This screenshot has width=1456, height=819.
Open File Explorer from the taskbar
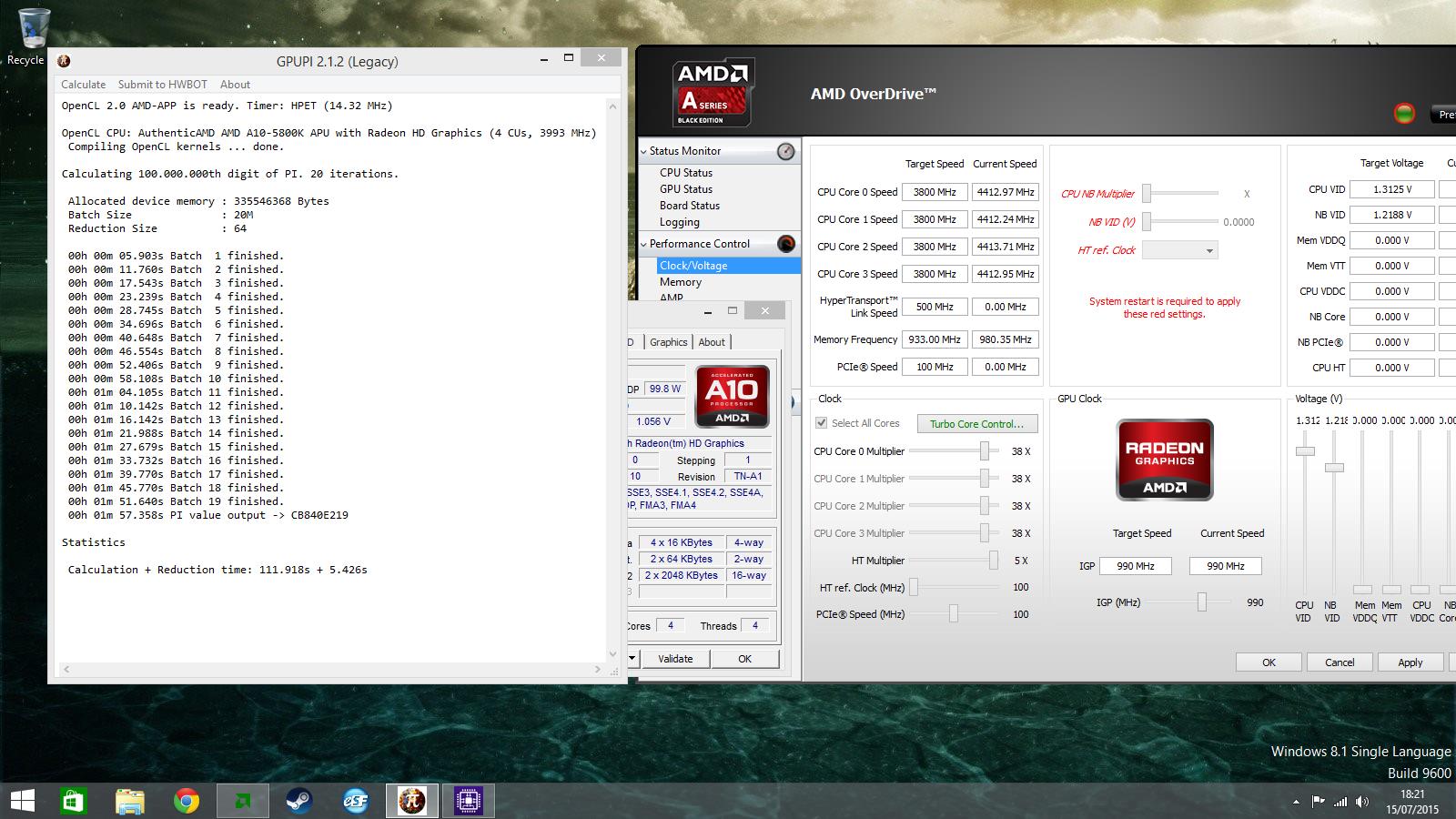click(130, 801)
